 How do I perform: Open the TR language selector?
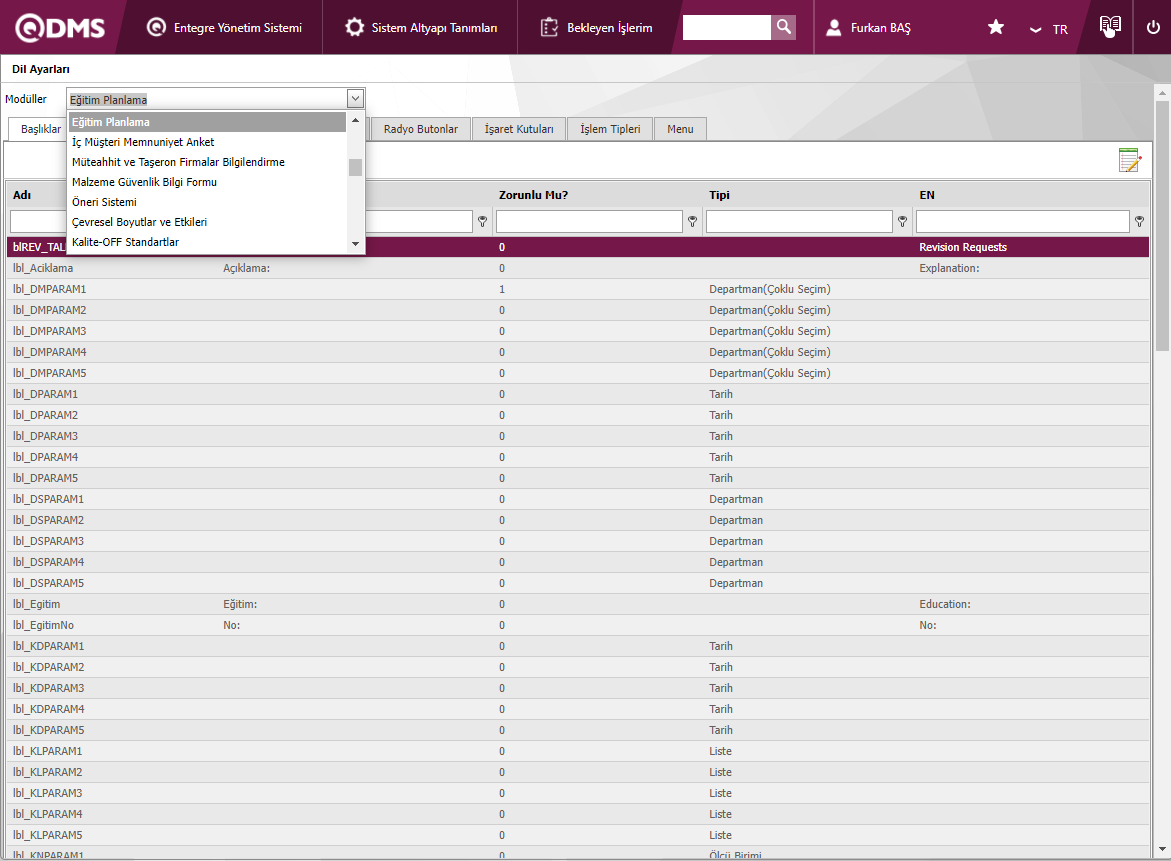coord(1050,29)
